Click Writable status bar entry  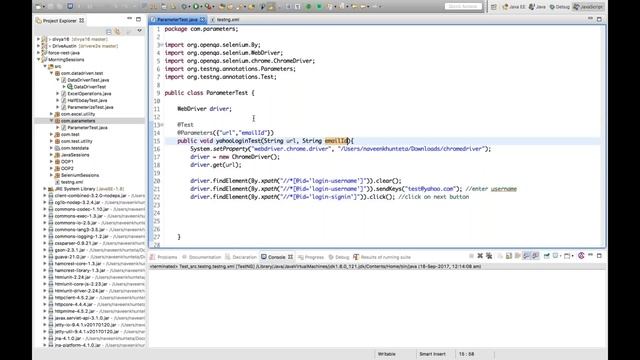pyautogui.click(x=387, y=354)
